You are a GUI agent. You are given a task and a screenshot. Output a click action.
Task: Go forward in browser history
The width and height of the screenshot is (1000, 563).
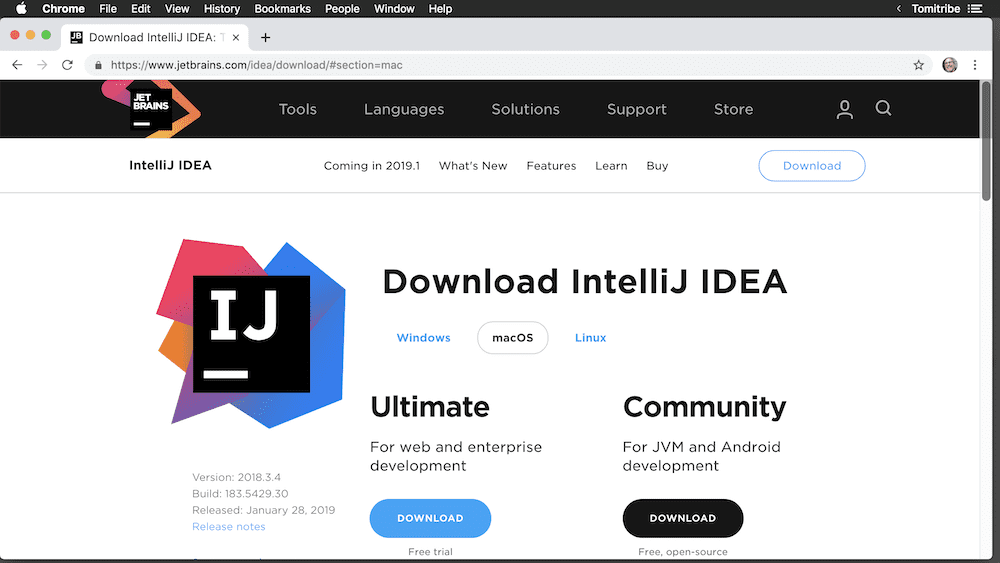[42, 65]
